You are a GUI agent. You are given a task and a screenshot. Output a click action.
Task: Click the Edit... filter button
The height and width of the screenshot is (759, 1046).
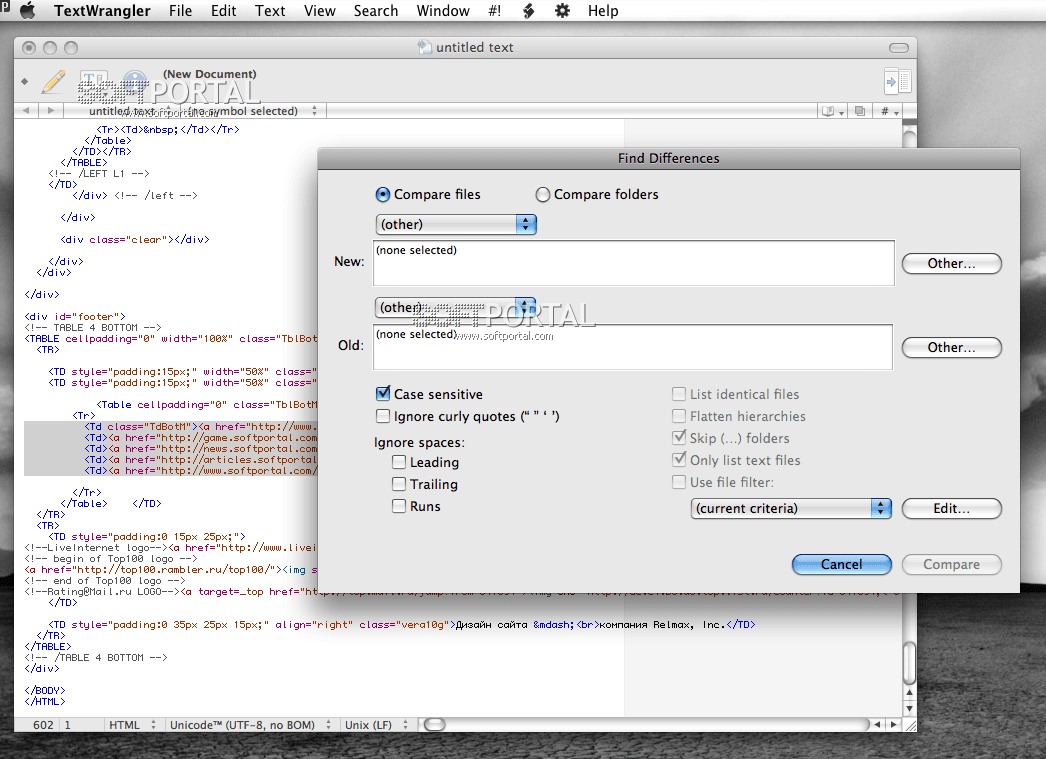951,508
